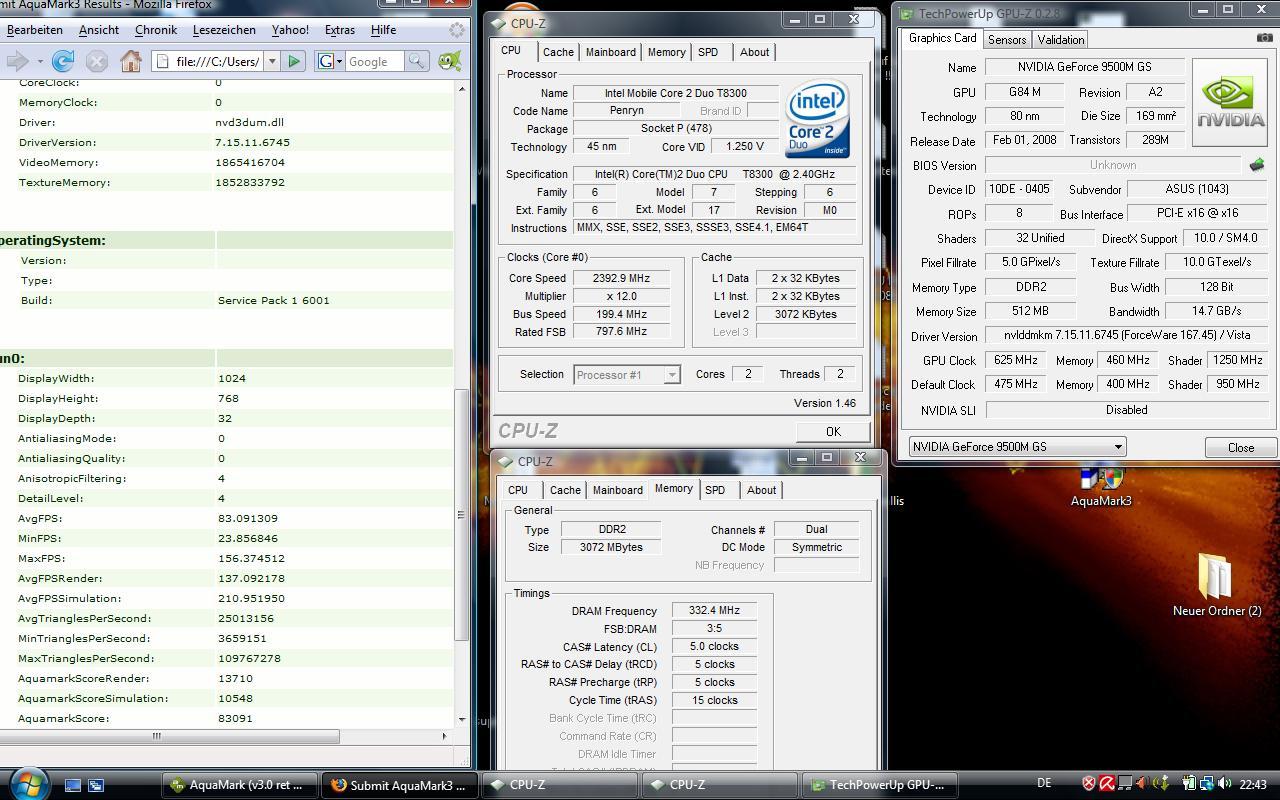This screenshot has height=800, width=1280.
Task: Open the forward history dropdown arrow
Action: pos(42,62)
